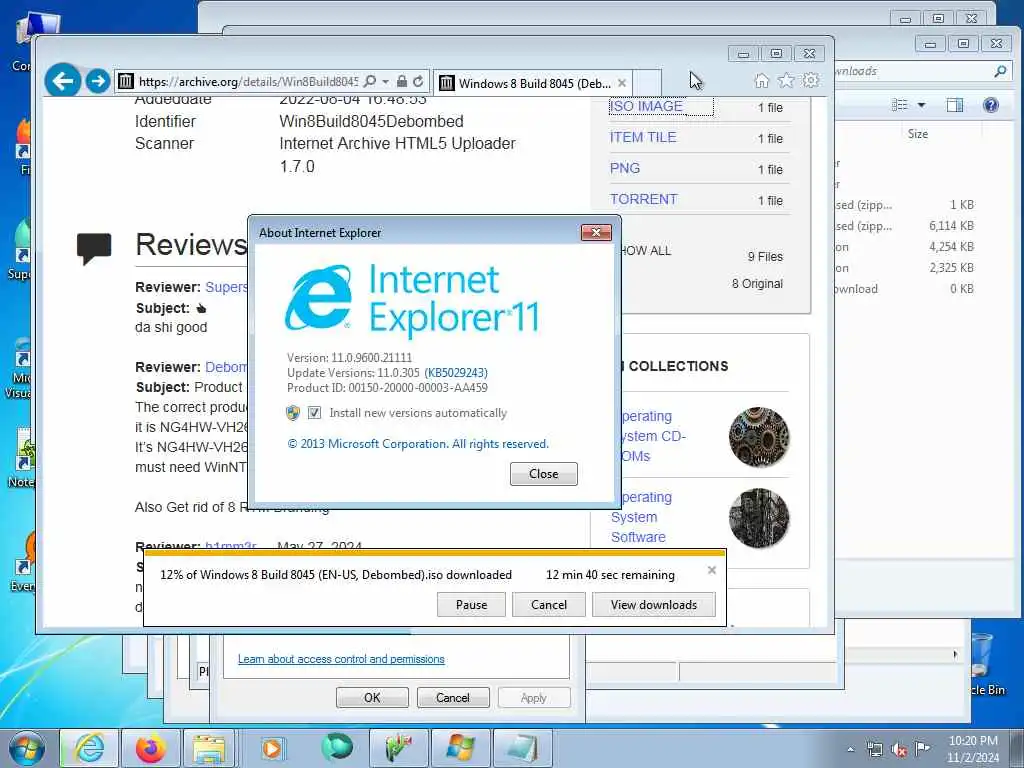Image resolution: width=1024 pixels, height=768 pixels.
Task: Open a new tab with the blank tab button
Action: pyautogui.click(x=647, y=83)
